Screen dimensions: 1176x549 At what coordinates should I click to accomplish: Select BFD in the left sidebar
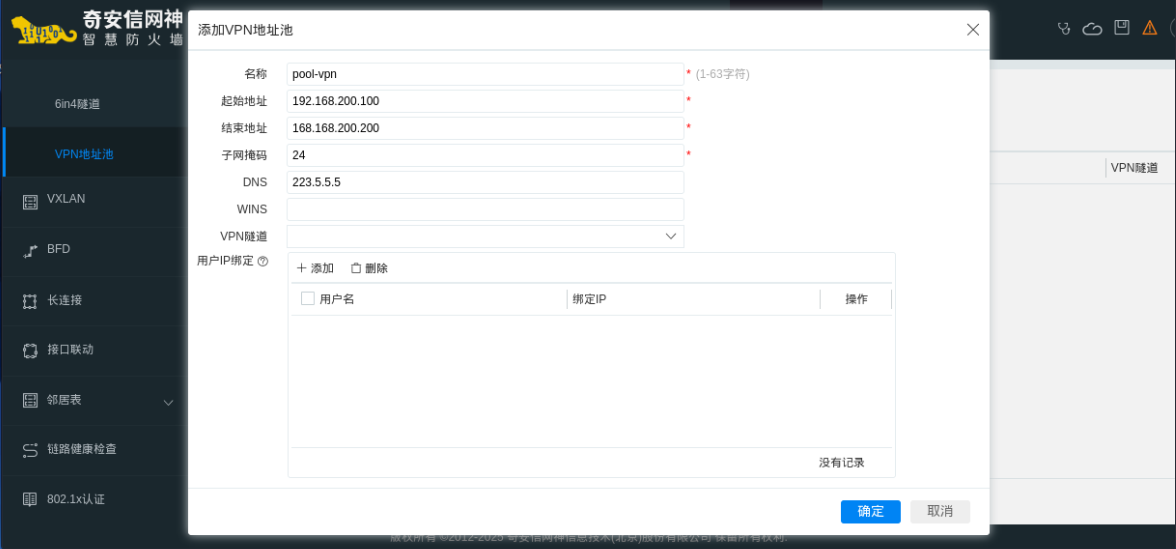pyautogui.click(x=58, y=249)
